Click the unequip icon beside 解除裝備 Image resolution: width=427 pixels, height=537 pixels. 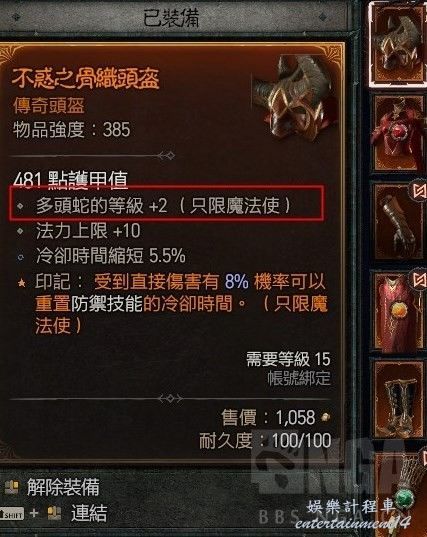12,487
